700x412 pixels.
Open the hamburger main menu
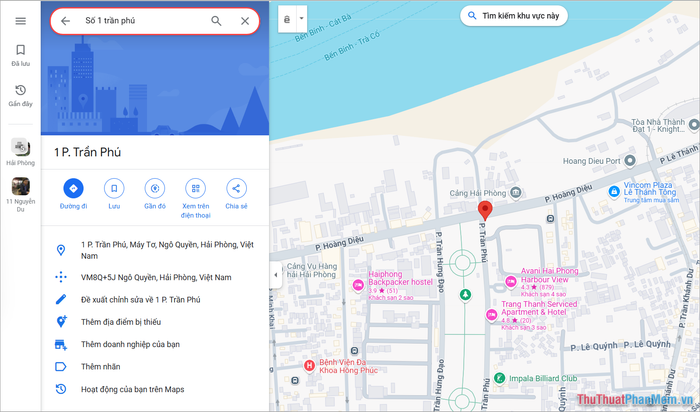coord(21,21)
